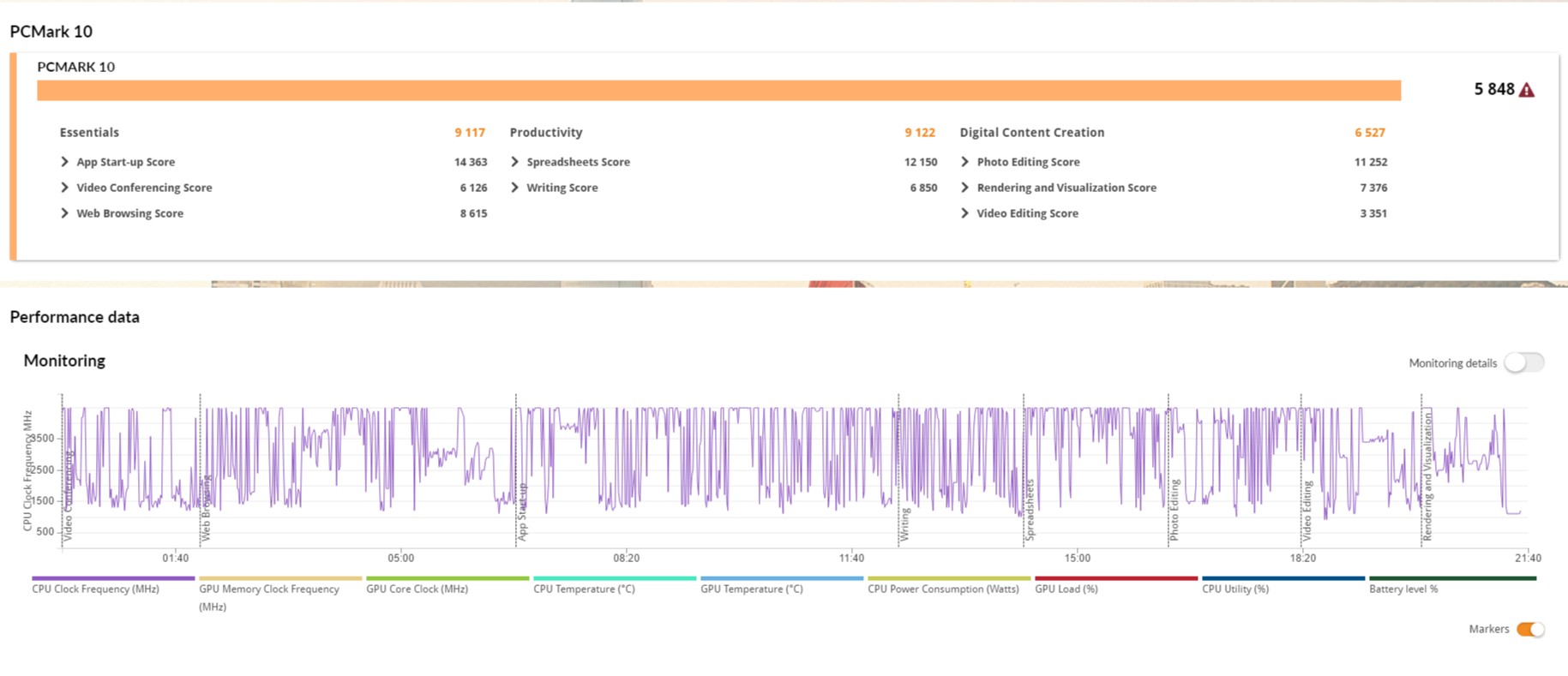1568x676 pixels.
Task: Click the Performance data heading
Action: click(x=75, y=317)
